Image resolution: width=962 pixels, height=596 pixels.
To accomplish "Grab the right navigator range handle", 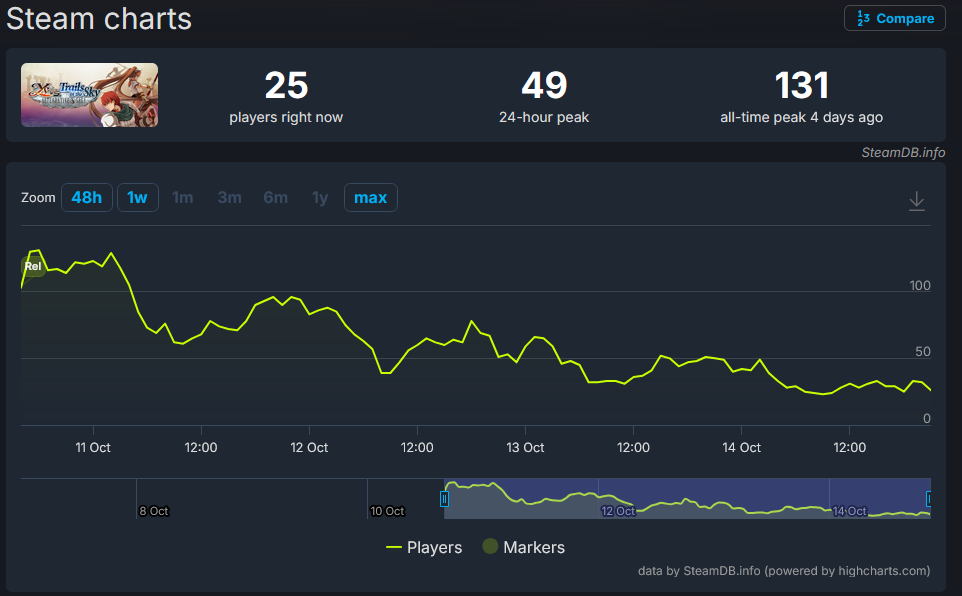I will [929, 499].
